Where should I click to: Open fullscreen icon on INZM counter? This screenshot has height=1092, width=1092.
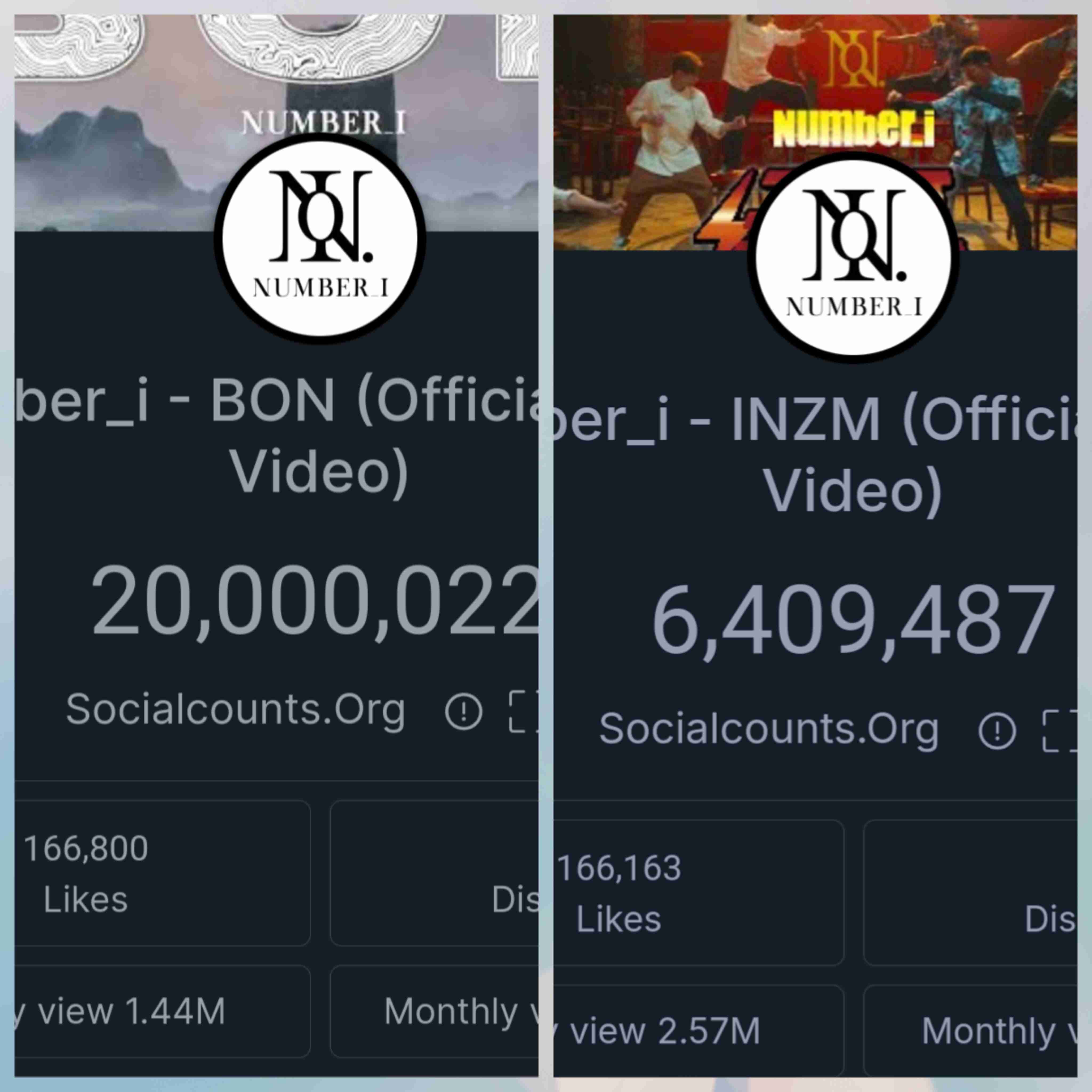click(1060, 731)
